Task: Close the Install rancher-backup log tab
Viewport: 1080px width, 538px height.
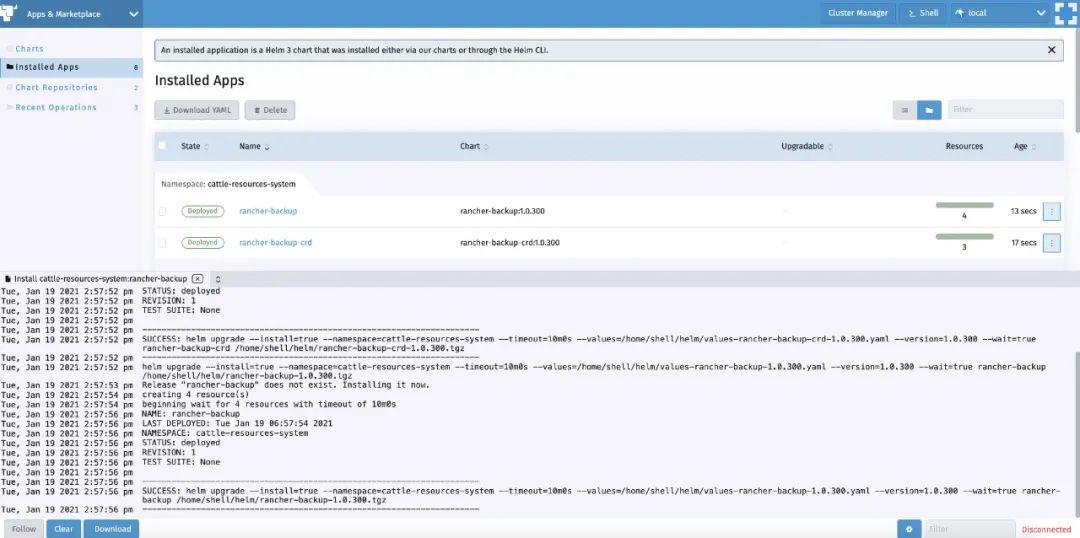Action: (198, 278)
